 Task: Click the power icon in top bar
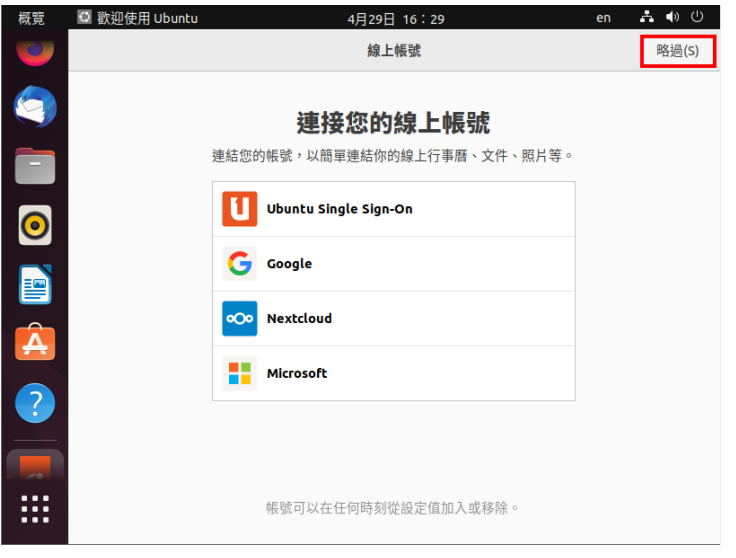coord(697,17)
